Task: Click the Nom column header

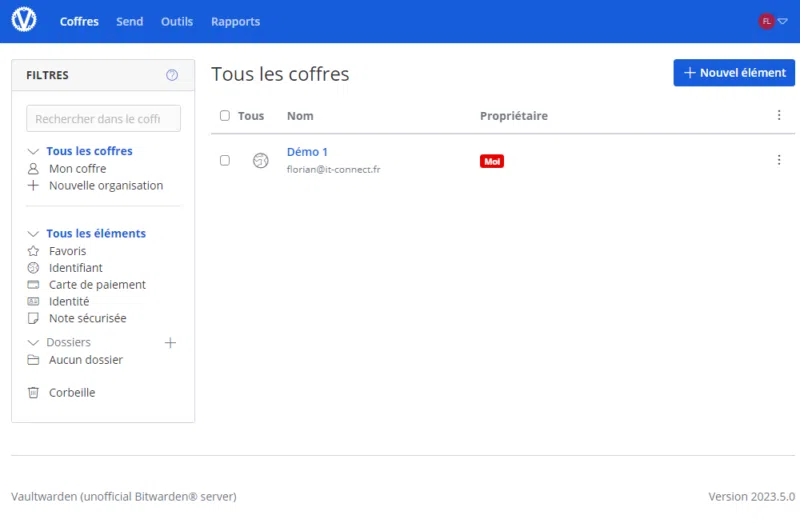Action: pos(300,116)
